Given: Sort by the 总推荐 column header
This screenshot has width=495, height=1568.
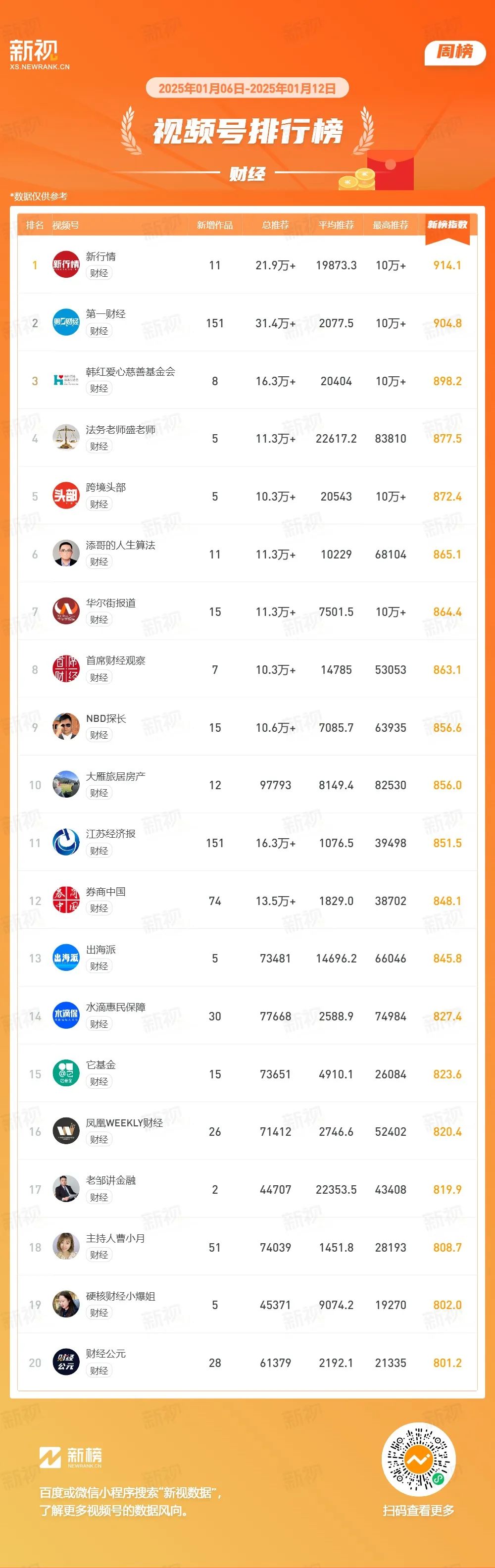Looking at the screenshot, I should click(x=275, y=225).
